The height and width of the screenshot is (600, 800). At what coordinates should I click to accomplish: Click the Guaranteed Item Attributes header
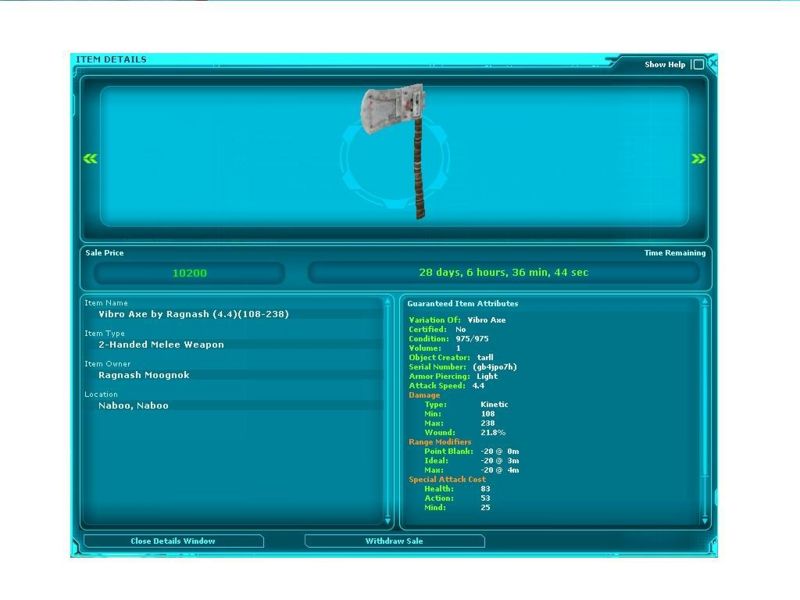pos(462,303)
